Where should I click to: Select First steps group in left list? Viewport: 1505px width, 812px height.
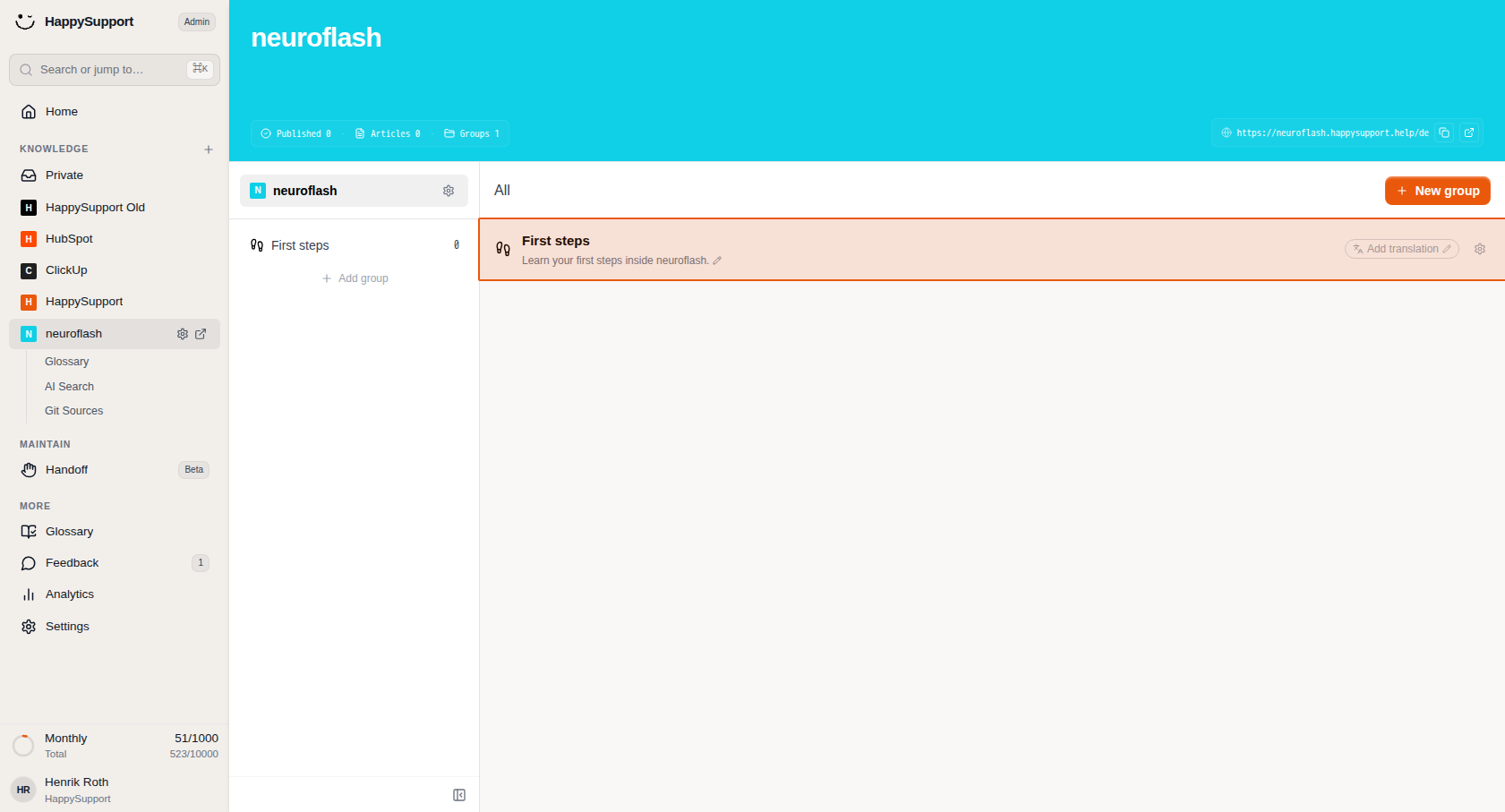(x=355, y=245)
